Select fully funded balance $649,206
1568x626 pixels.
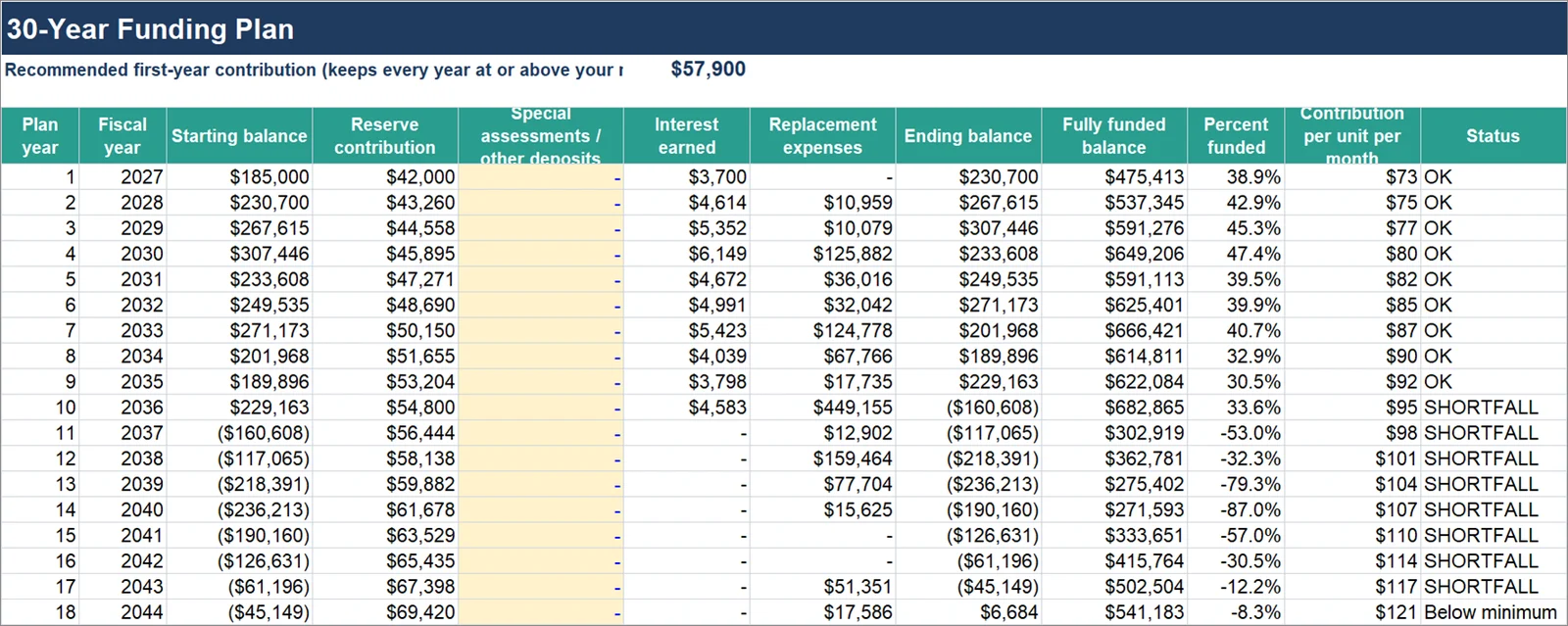coord(1114,254)
